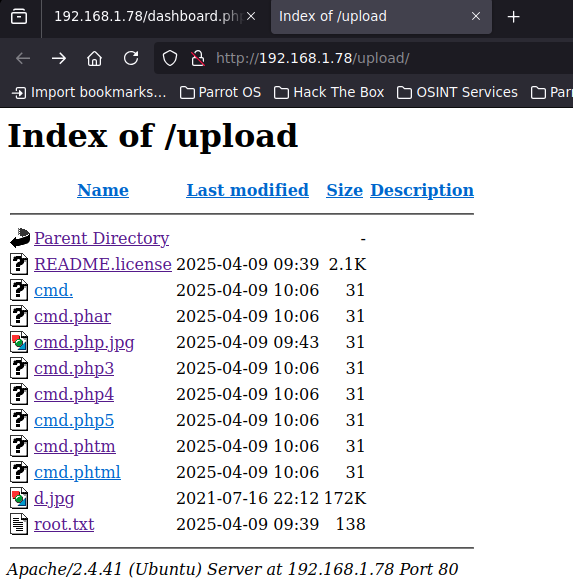Click the text file icon beside root.txt
The width and height of the screenshot is (573, 587).
point(19,524)
